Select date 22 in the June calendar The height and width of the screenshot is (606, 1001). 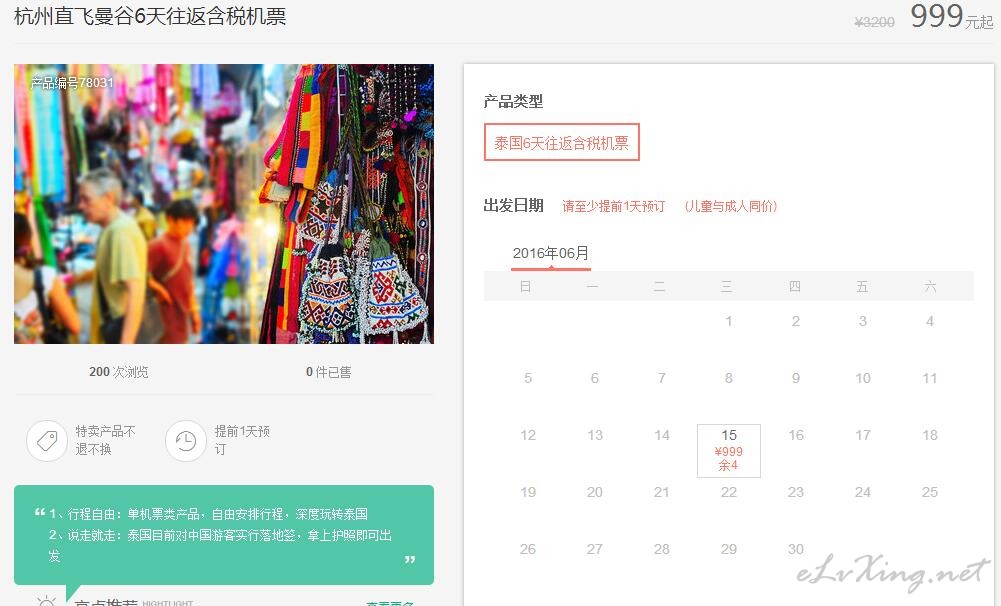click(x=728, y=492)
